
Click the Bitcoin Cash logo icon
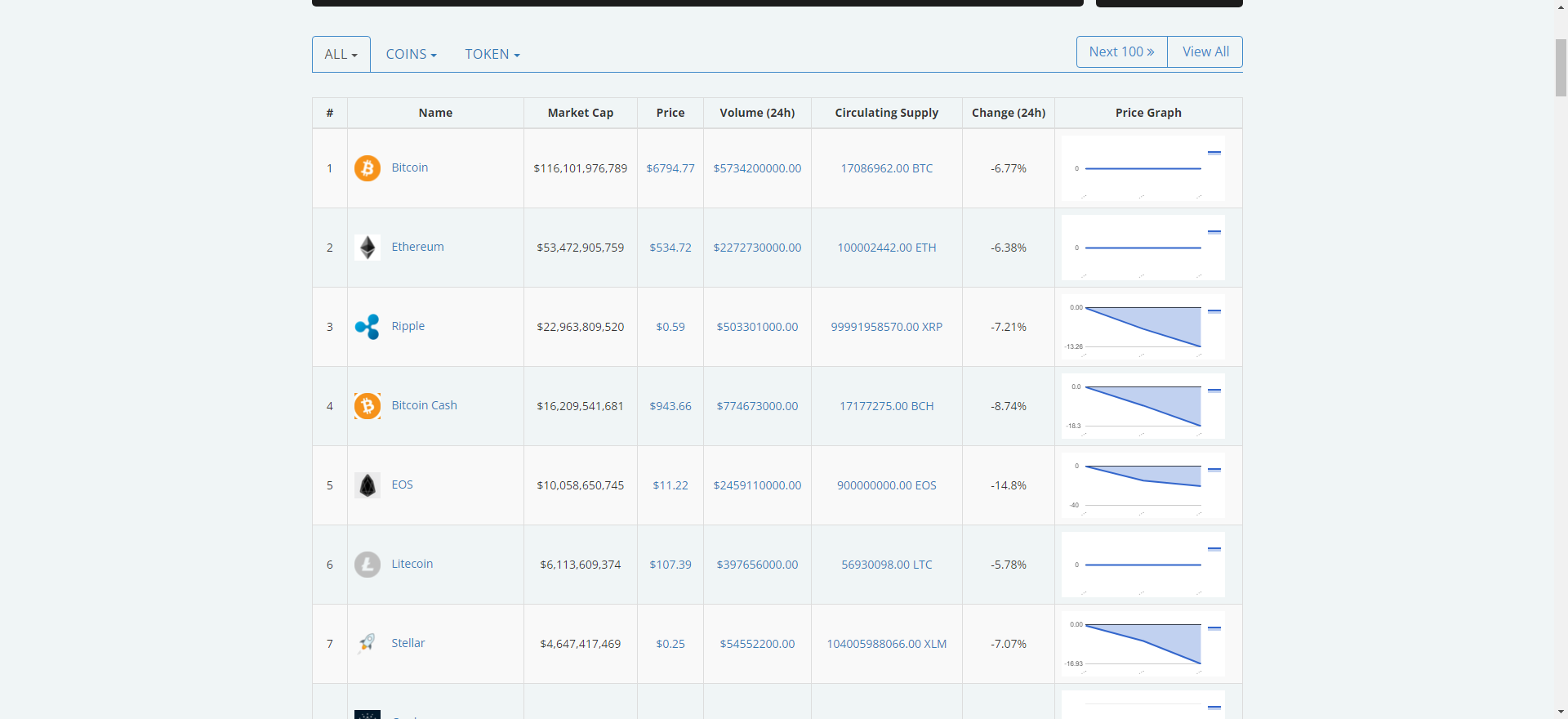(x=367, y=406)
